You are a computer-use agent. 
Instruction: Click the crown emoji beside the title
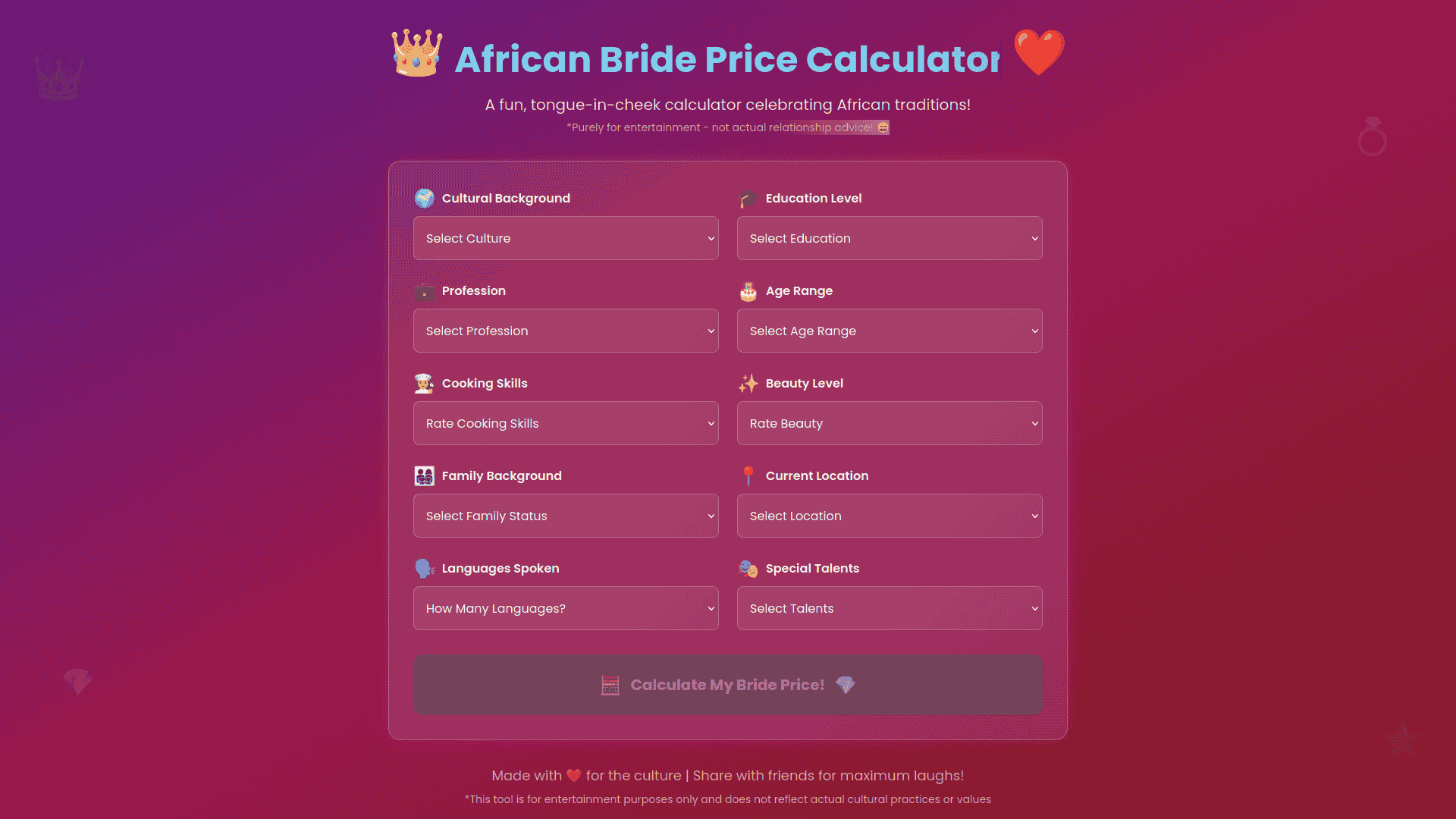tap(416, 53)
